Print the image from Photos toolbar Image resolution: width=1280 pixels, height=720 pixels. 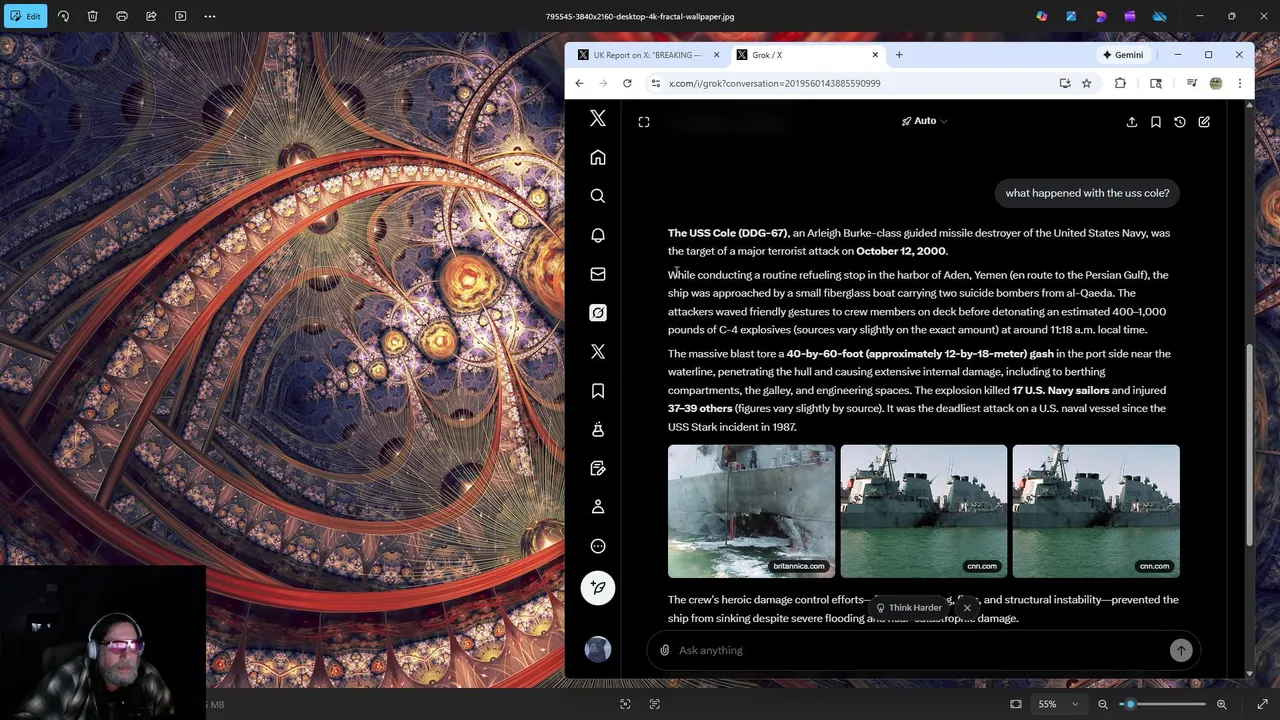click(122, 16)
